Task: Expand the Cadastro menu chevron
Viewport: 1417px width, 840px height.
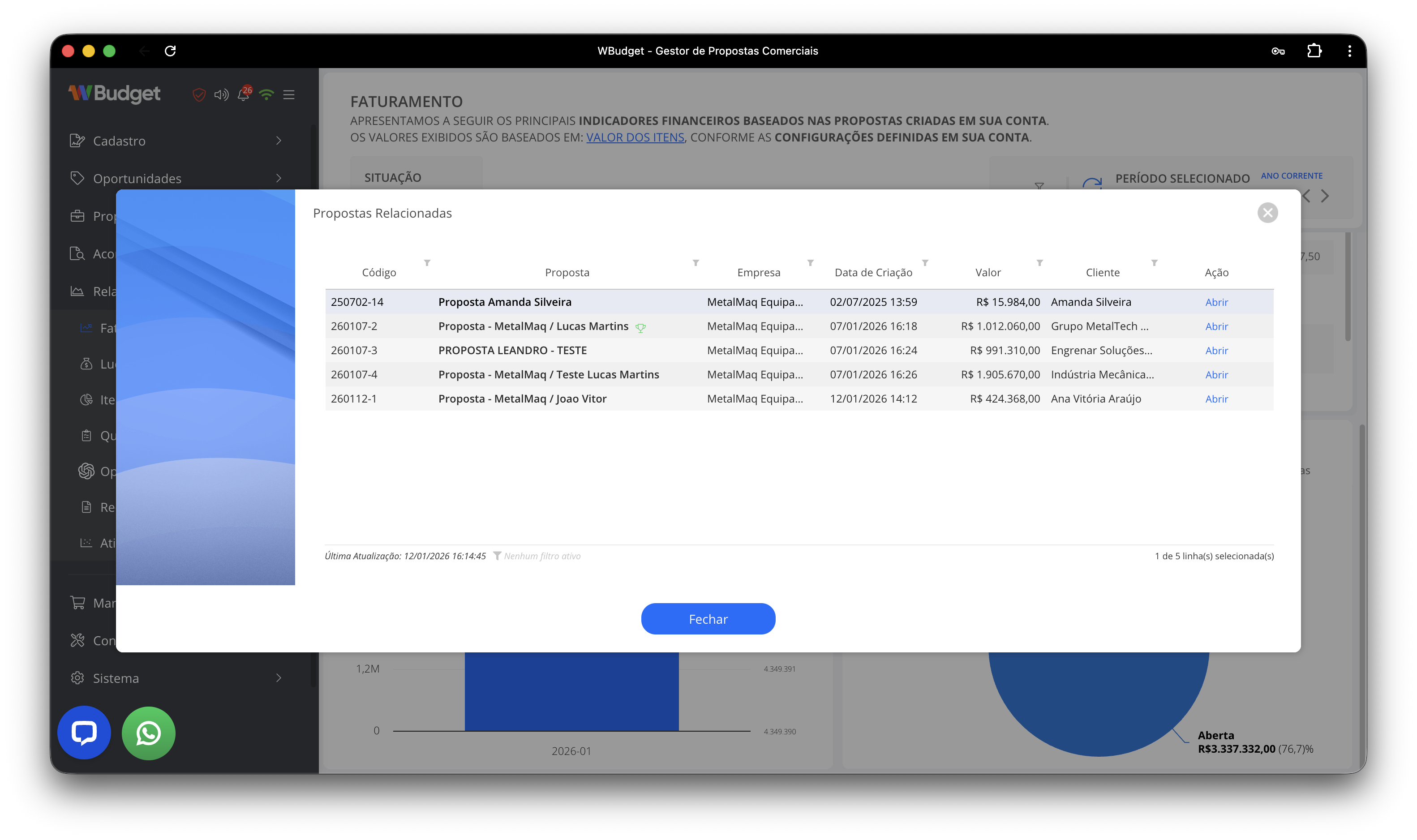Action: point(279,141)
